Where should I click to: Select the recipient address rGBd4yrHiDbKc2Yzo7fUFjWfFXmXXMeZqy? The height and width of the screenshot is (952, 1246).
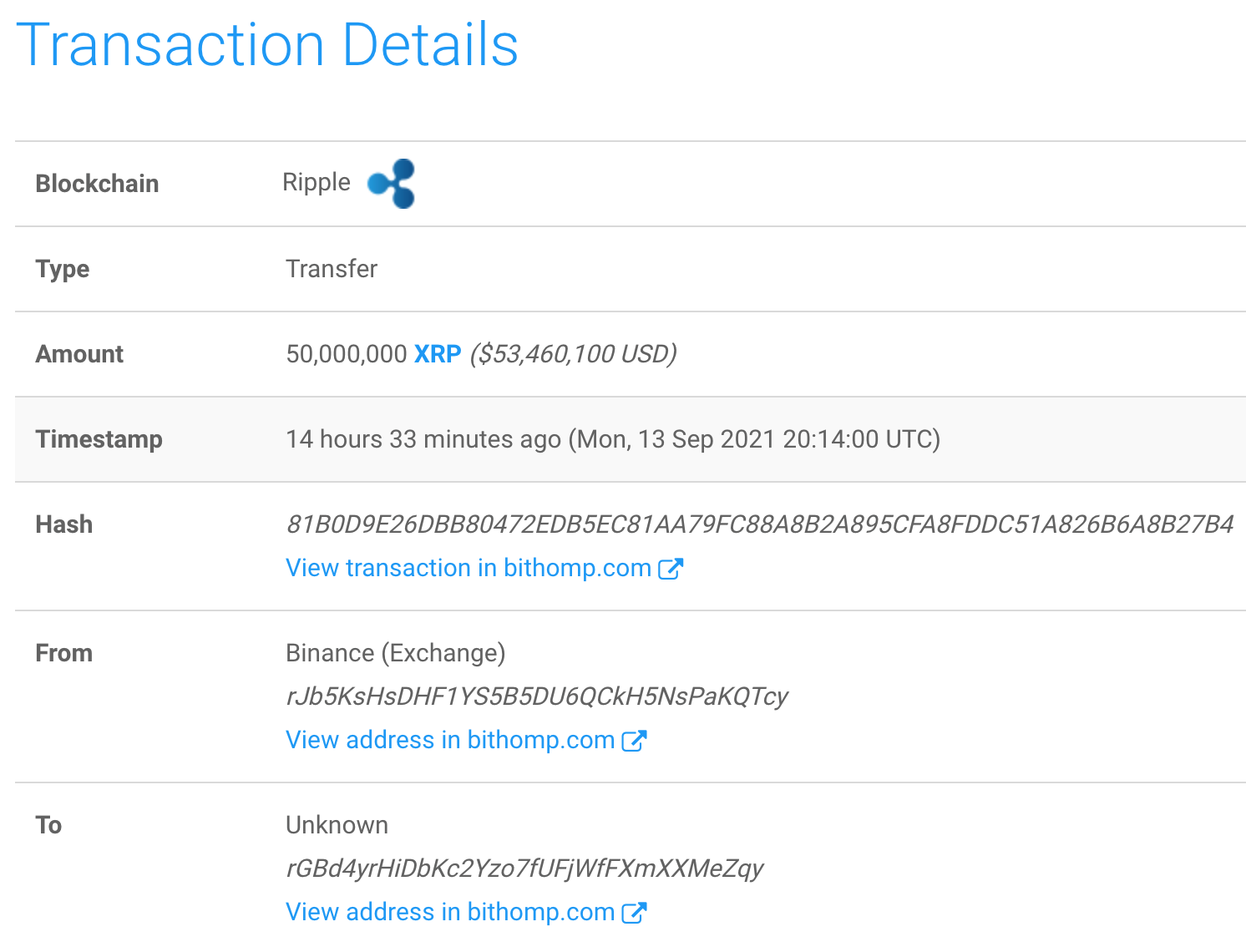click(524, 868)
